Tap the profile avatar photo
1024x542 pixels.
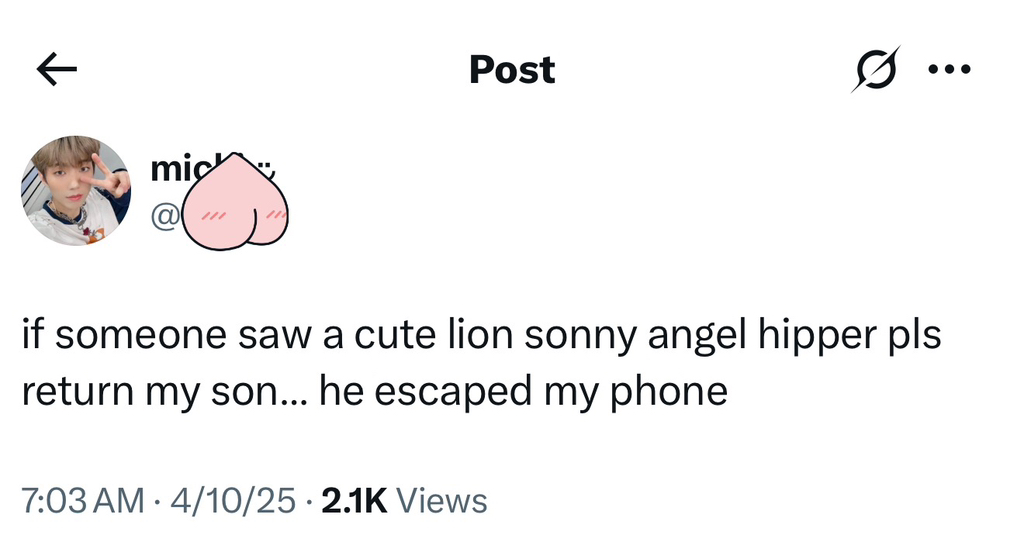tap(77, 191)
